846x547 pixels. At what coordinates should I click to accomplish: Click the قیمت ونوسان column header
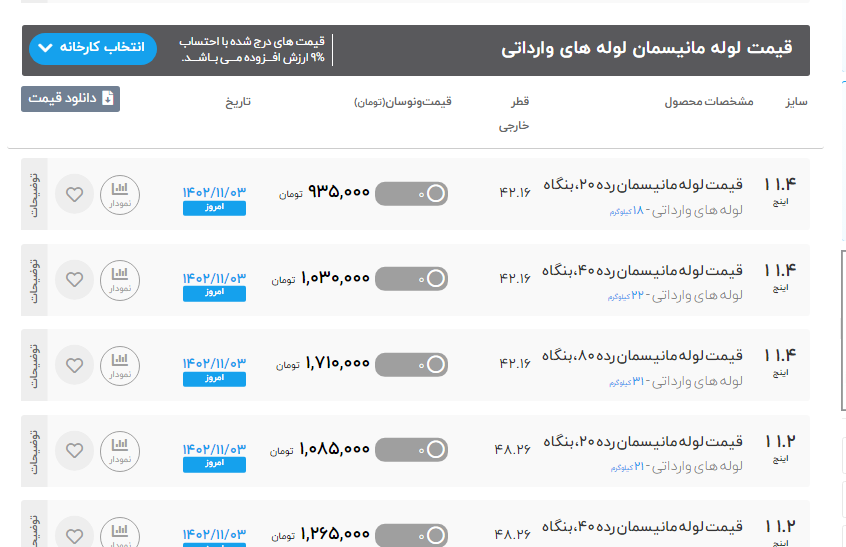coord(403,102)
